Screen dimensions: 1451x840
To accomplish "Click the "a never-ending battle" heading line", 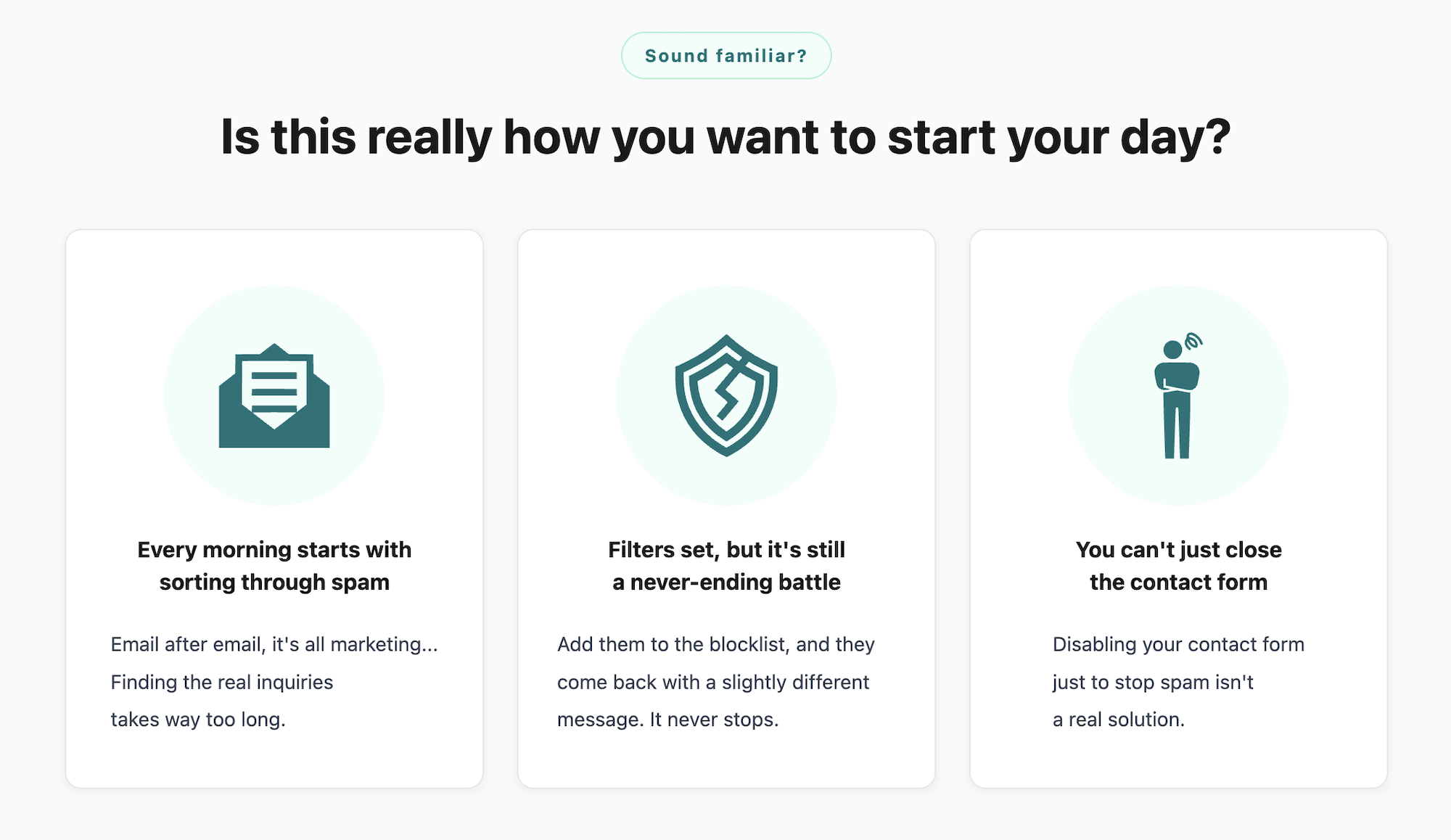I will (x=726, y=582).
